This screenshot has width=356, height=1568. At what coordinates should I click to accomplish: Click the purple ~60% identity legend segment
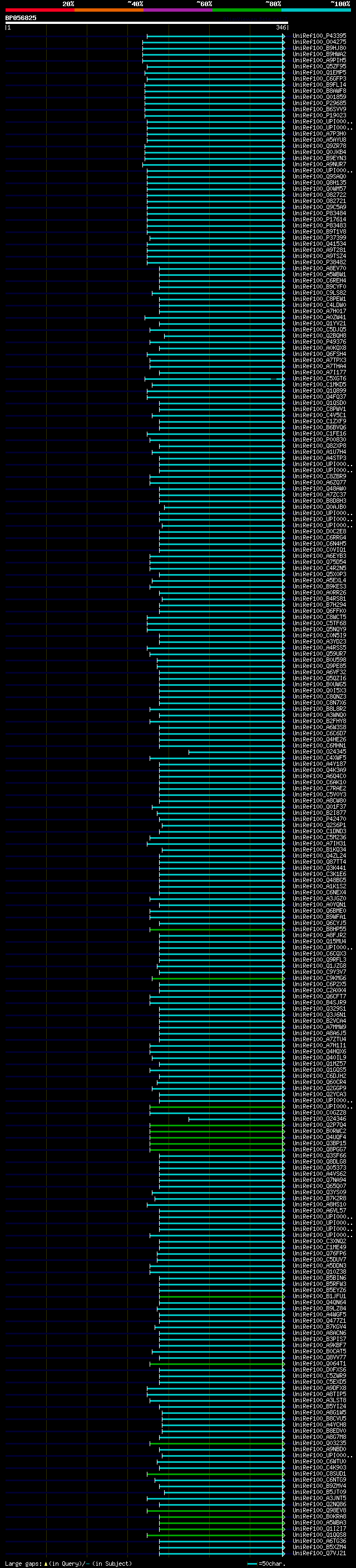tap(177, 10)
